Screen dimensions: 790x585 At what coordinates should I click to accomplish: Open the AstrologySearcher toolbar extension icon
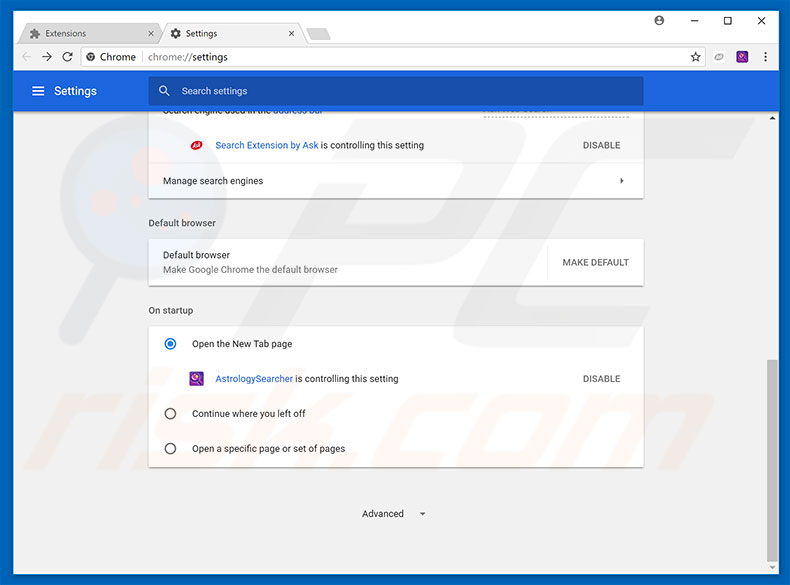click(x=742, y=57)
